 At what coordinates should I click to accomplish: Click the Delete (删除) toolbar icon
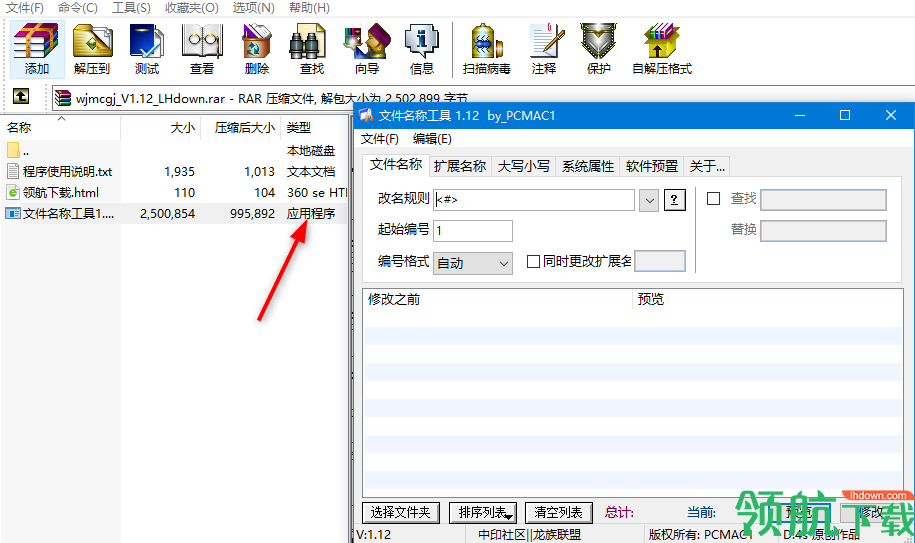coord(257,49)
